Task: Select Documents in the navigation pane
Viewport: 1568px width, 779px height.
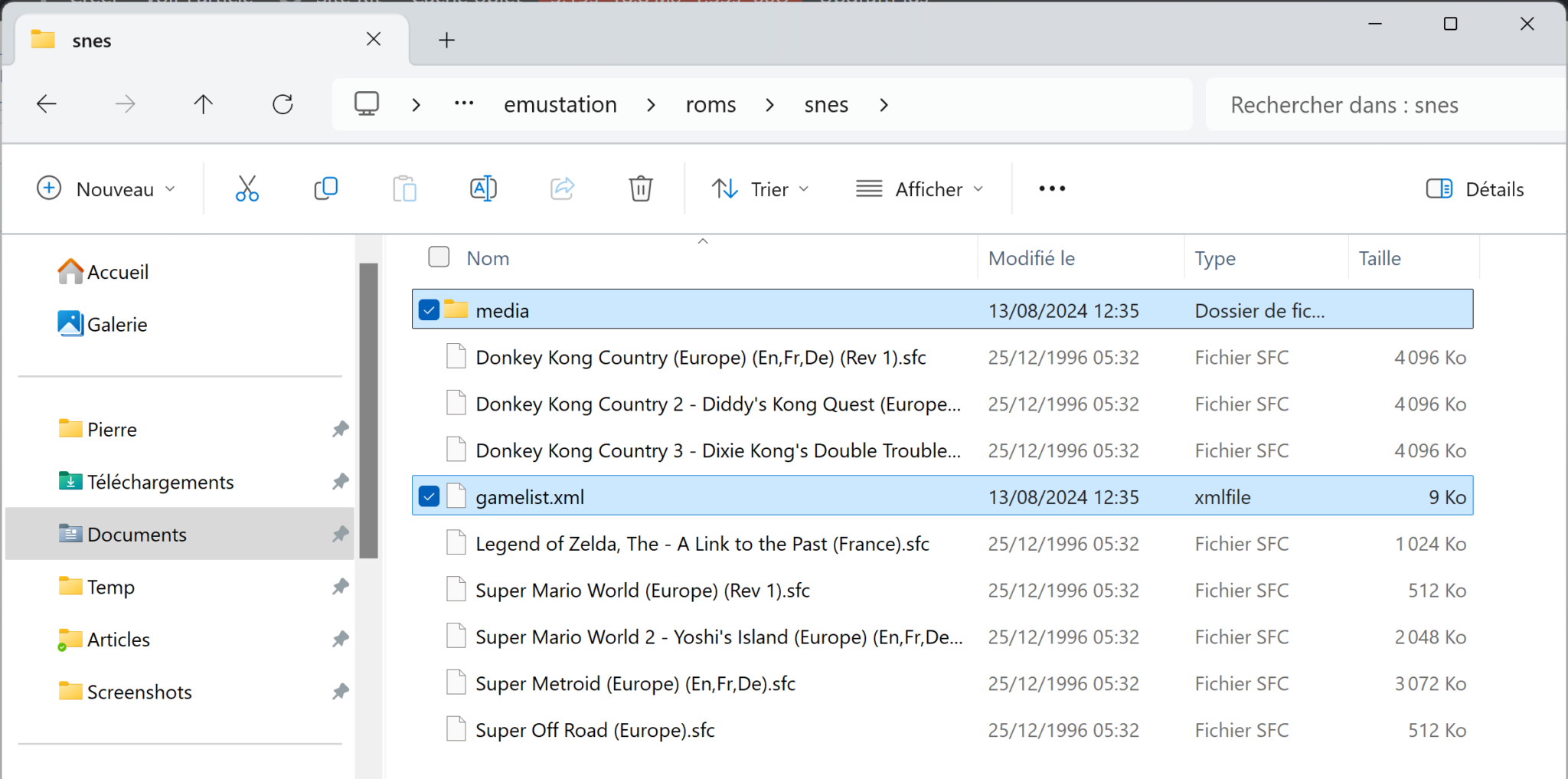Action: click(x=137, y=534)
